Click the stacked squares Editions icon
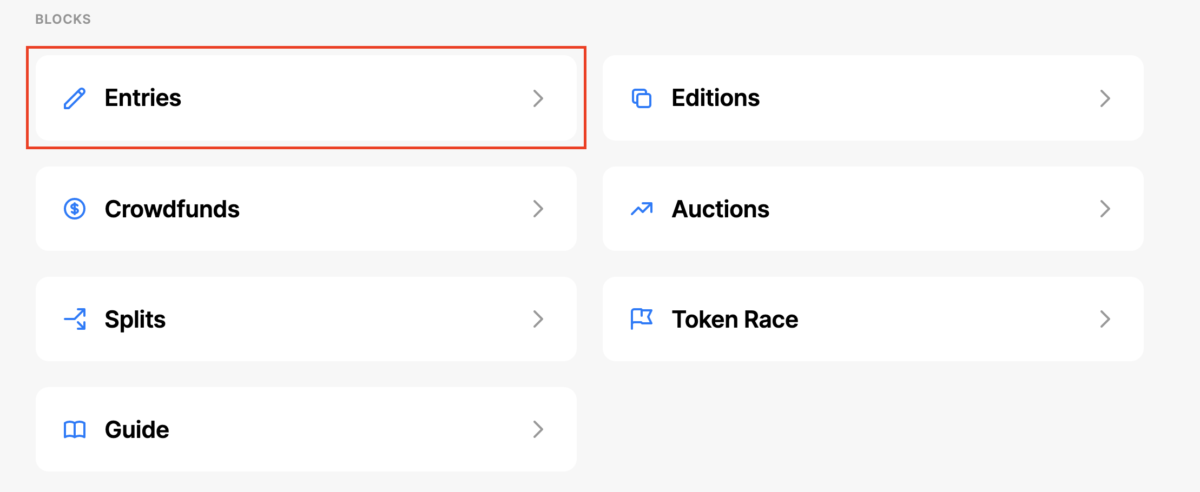Screen dimensions: 1200x492 (642, 98)
